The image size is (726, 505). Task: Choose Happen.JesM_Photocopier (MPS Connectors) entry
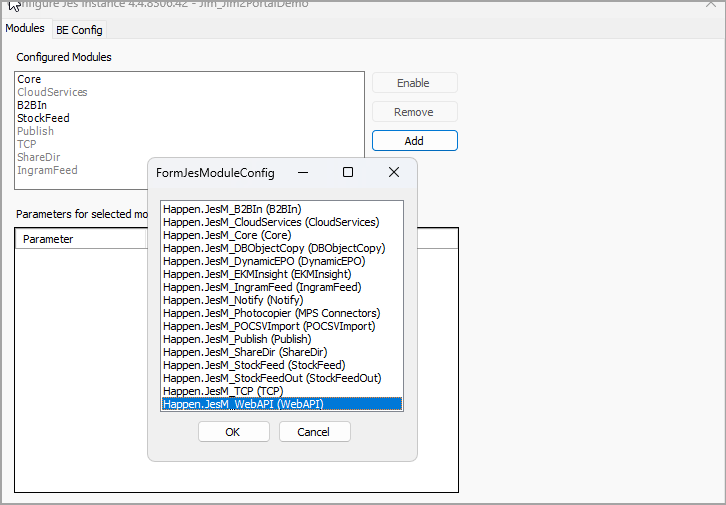282,313
